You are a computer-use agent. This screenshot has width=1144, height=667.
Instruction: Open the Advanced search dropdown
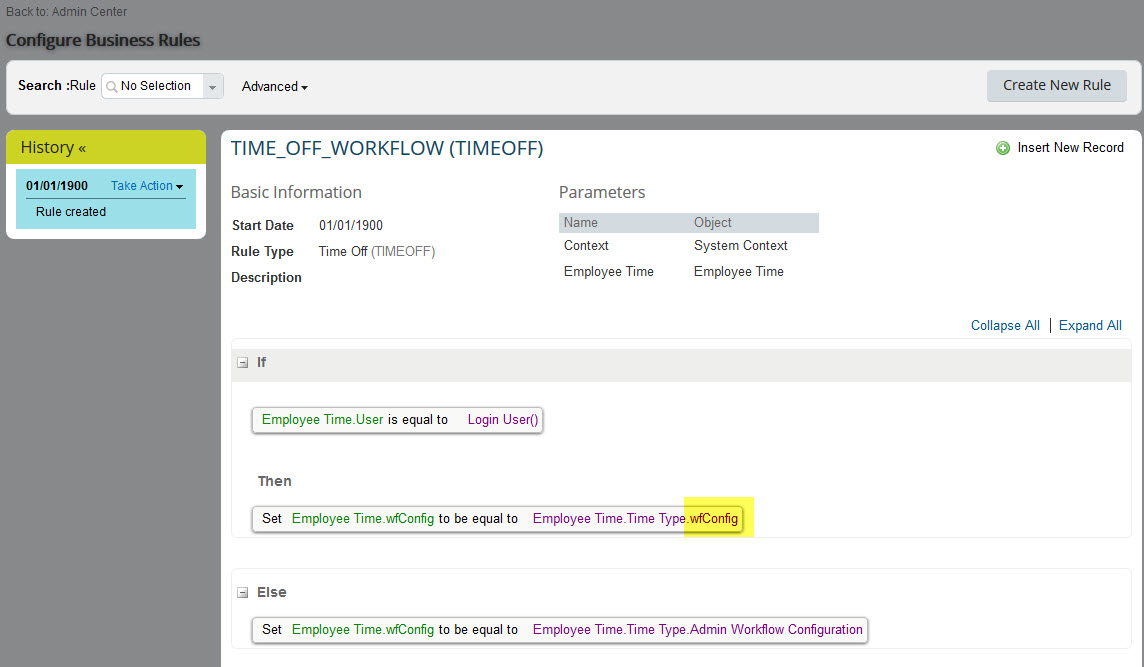(274, 86)
